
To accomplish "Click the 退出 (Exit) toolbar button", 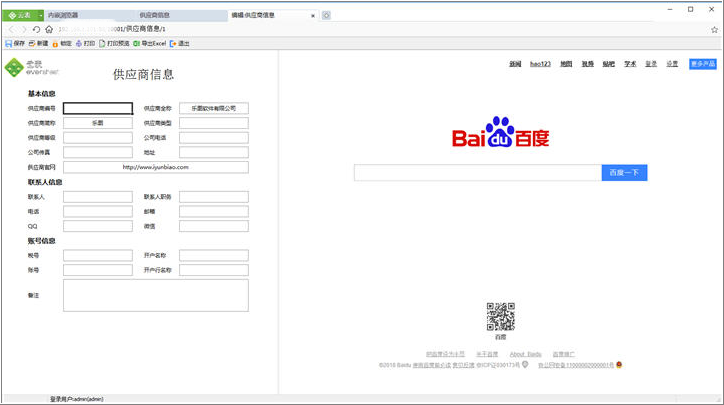I will (x=180, y=43).
